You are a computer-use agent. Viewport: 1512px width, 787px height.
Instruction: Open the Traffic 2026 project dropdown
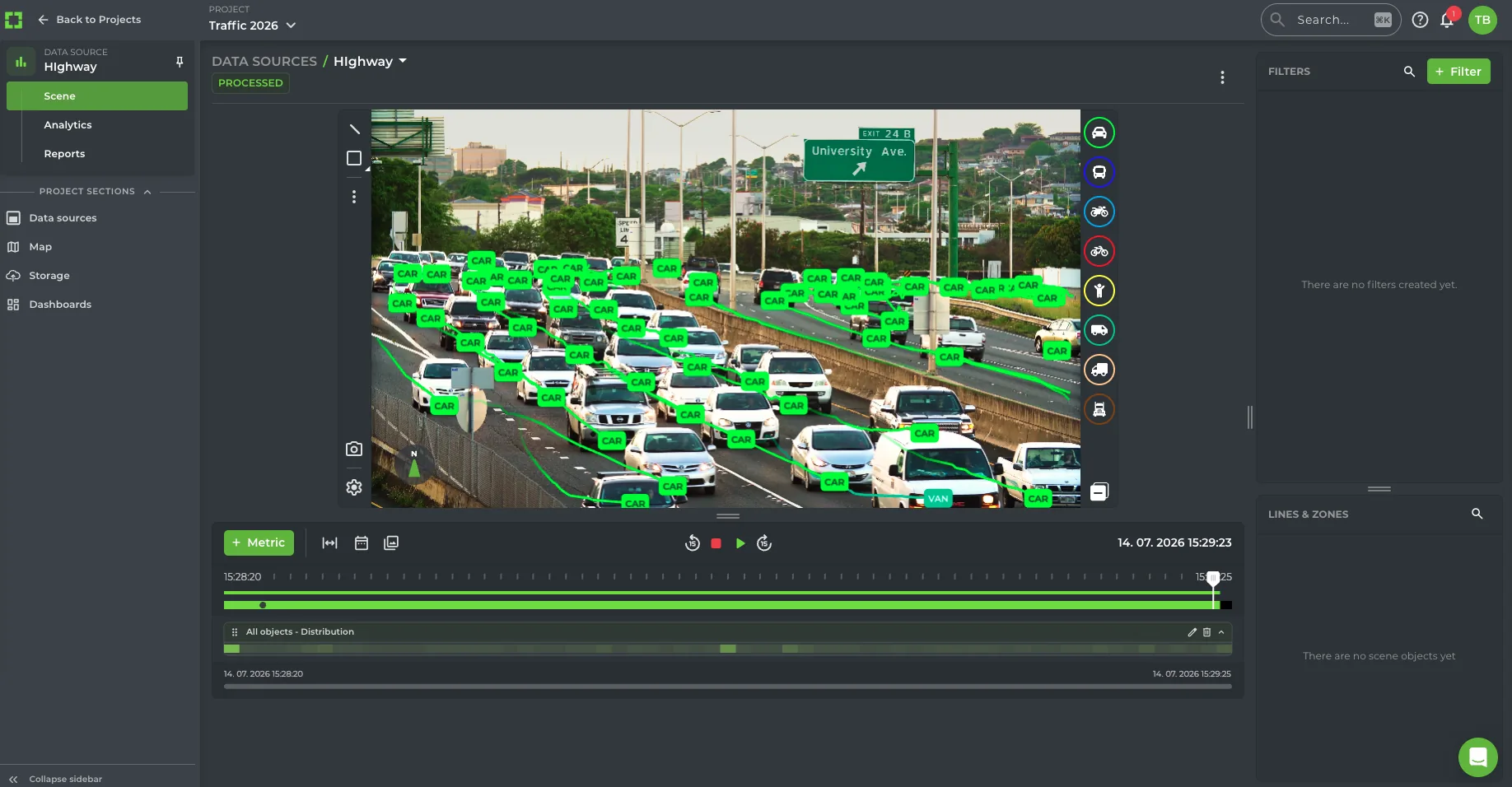[252, 26]
